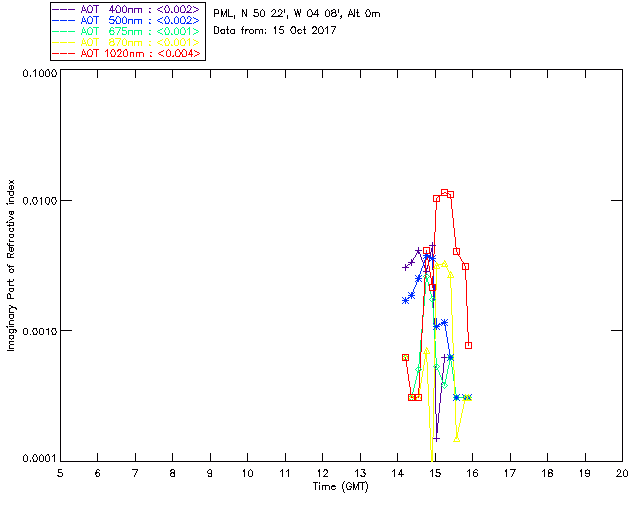Click the 0.0010 y-axis tick label

pyautogui.click(x=39, y=331)
